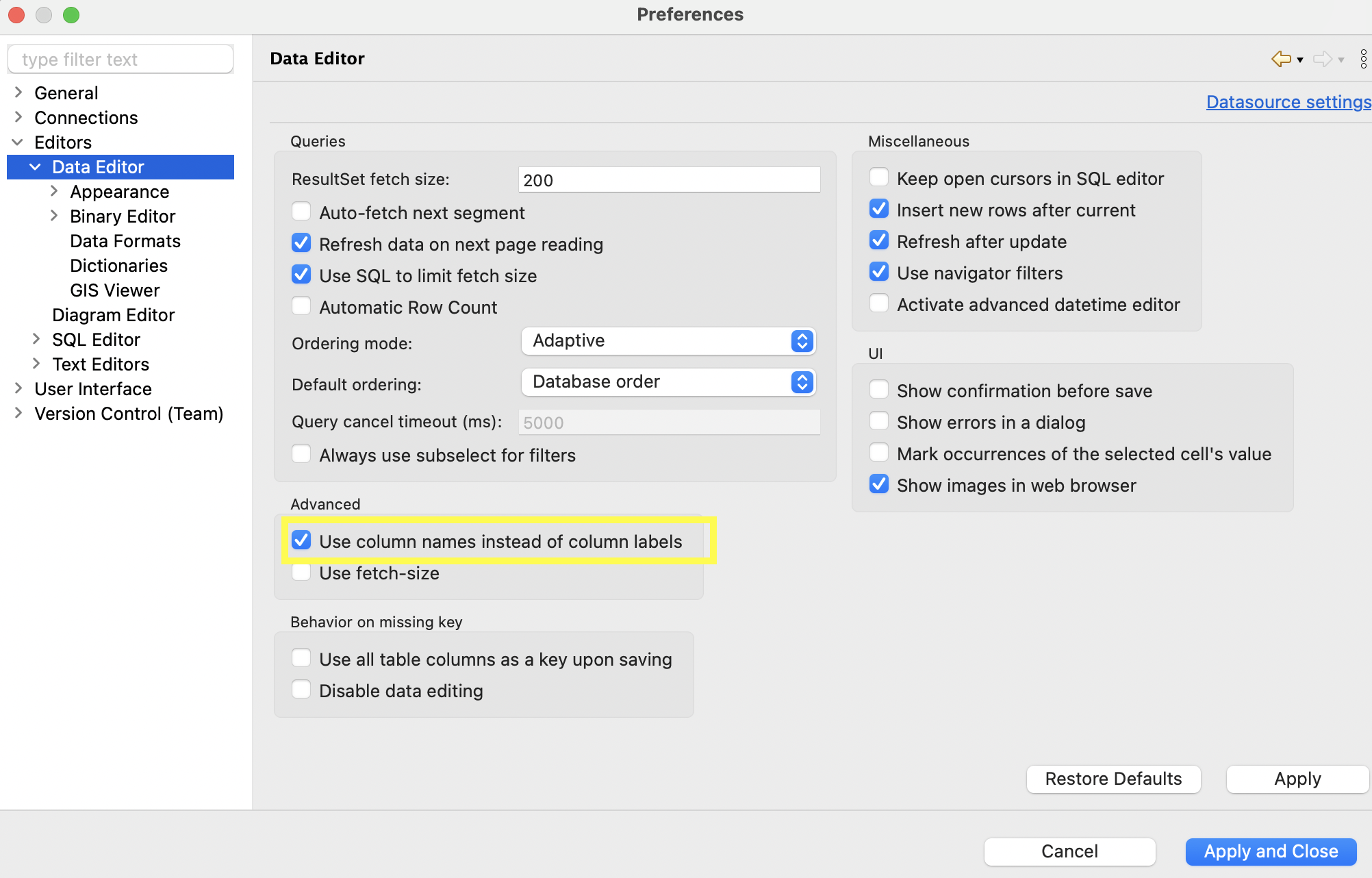Click the ResultSet fetch size field
1372x878 pixels.
point(669,180)
